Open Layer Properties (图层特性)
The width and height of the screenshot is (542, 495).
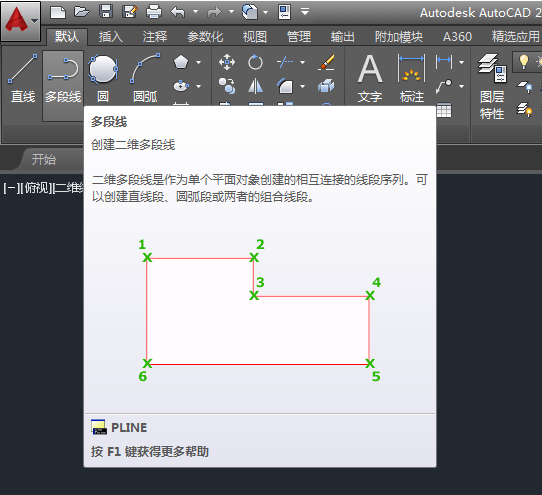click(x=492, y=86)
